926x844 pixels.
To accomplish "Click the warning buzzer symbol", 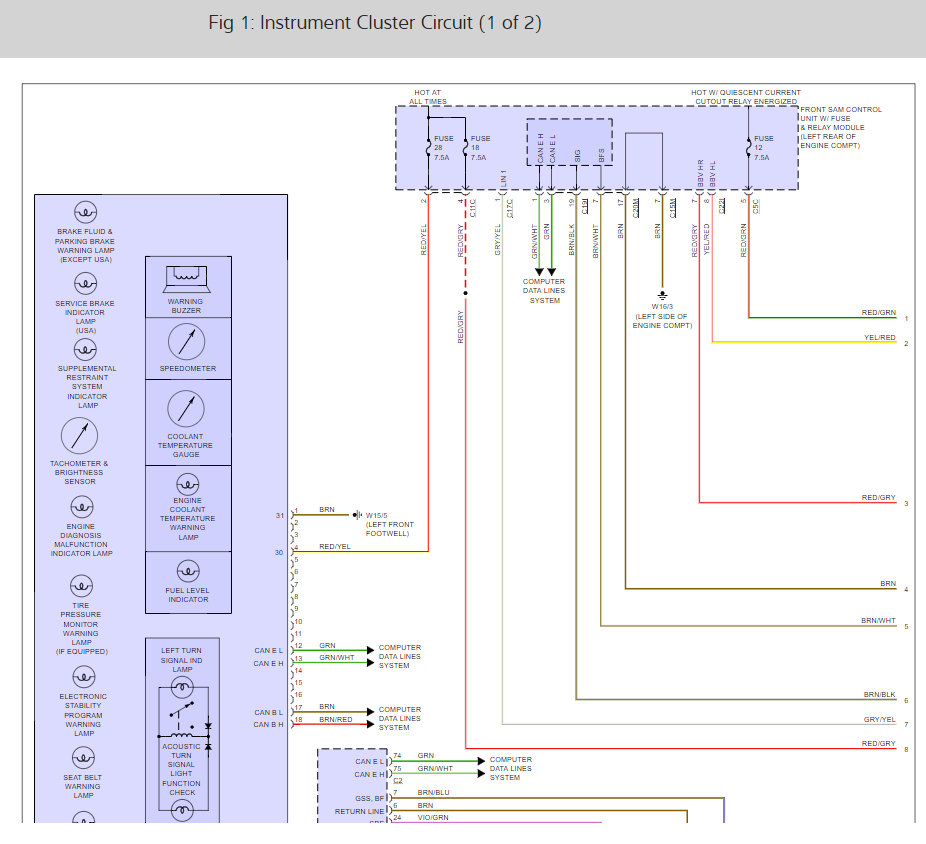I will coord(187,279).
